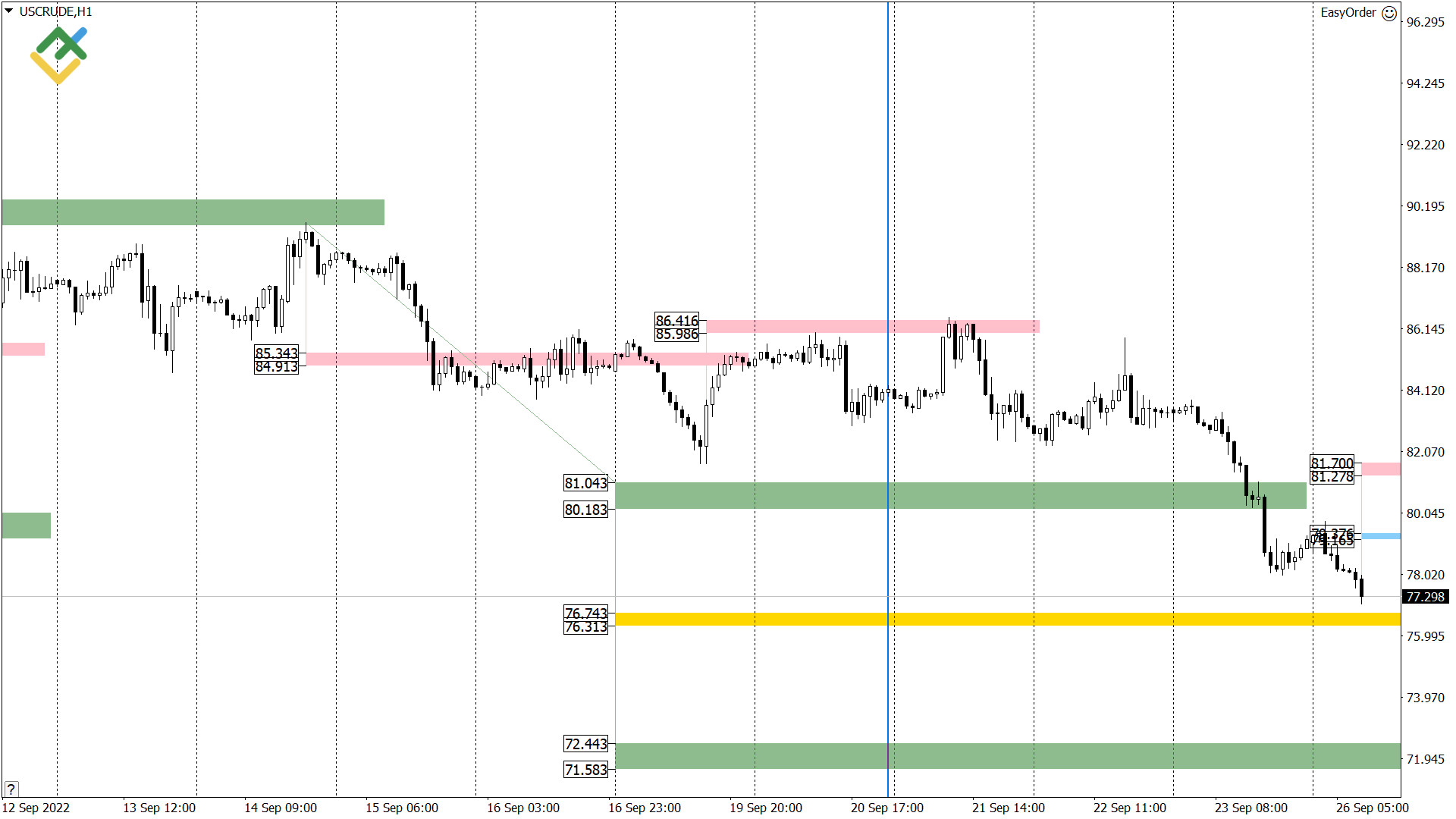
Task: Click the 22 Sep 11:00 time label
Action: 1130,808
